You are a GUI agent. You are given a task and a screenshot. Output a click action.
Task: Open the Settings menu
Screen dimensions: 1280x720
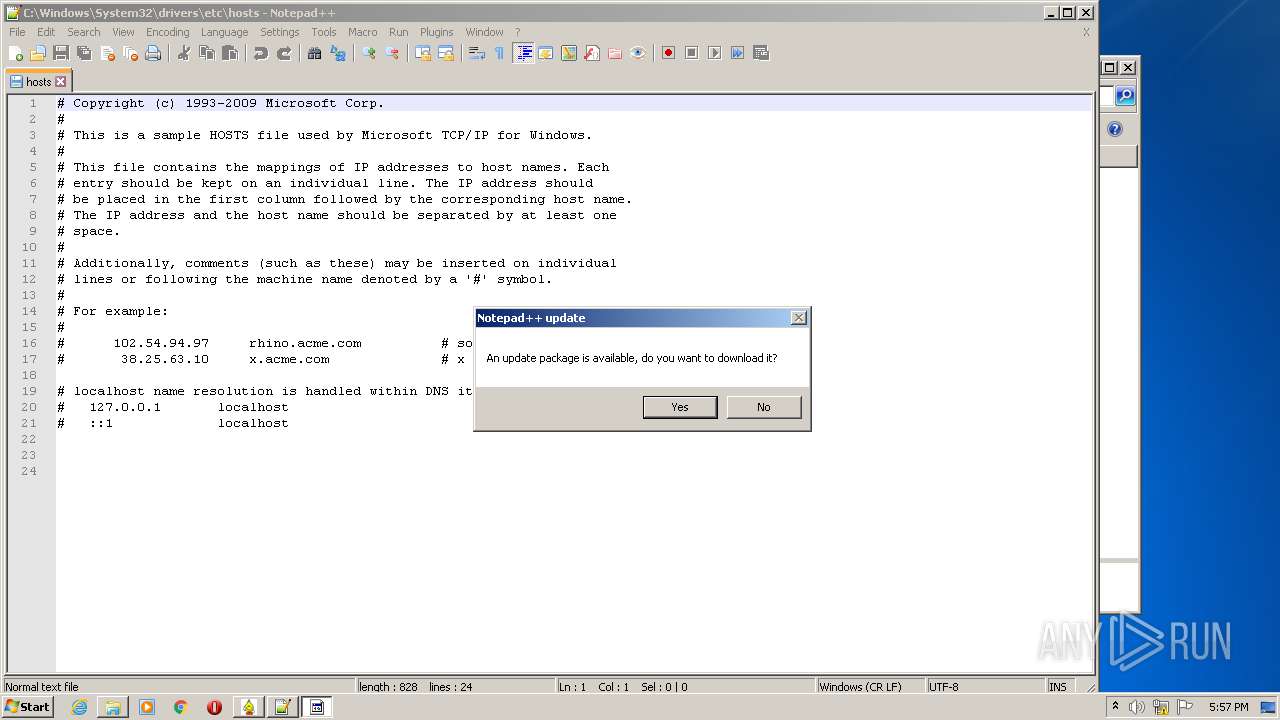(280, 32)
